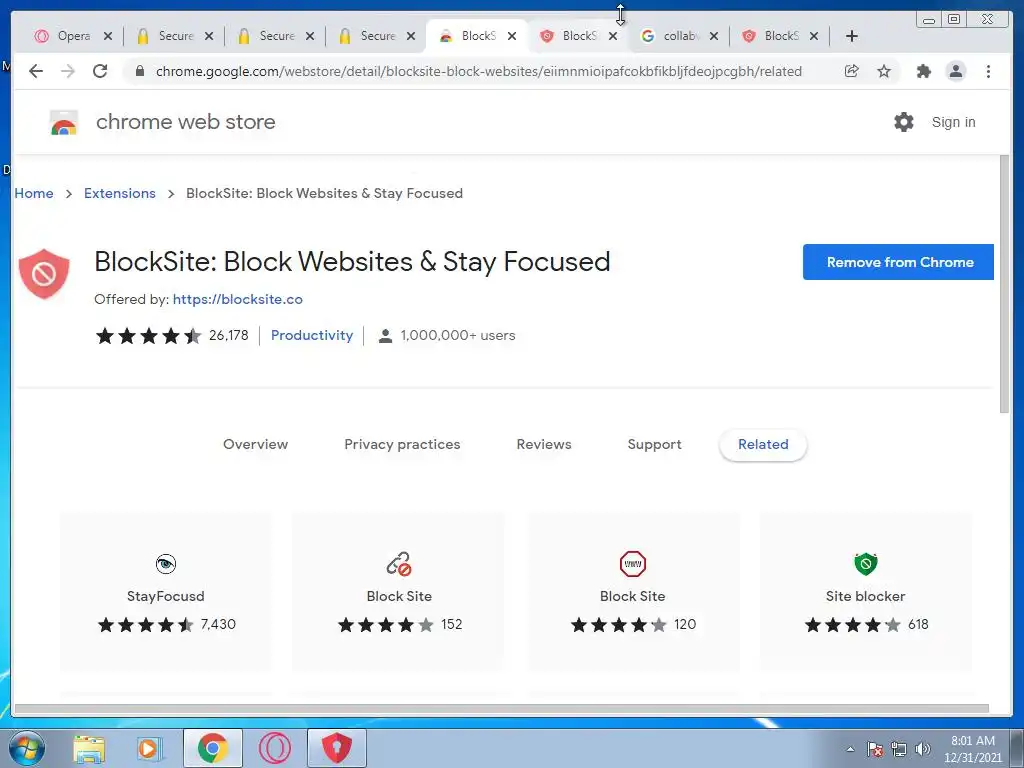The width and height of the screenshot is (1024, 768).
Task: Open the Privacy practices tab
Action: point(402,445)
